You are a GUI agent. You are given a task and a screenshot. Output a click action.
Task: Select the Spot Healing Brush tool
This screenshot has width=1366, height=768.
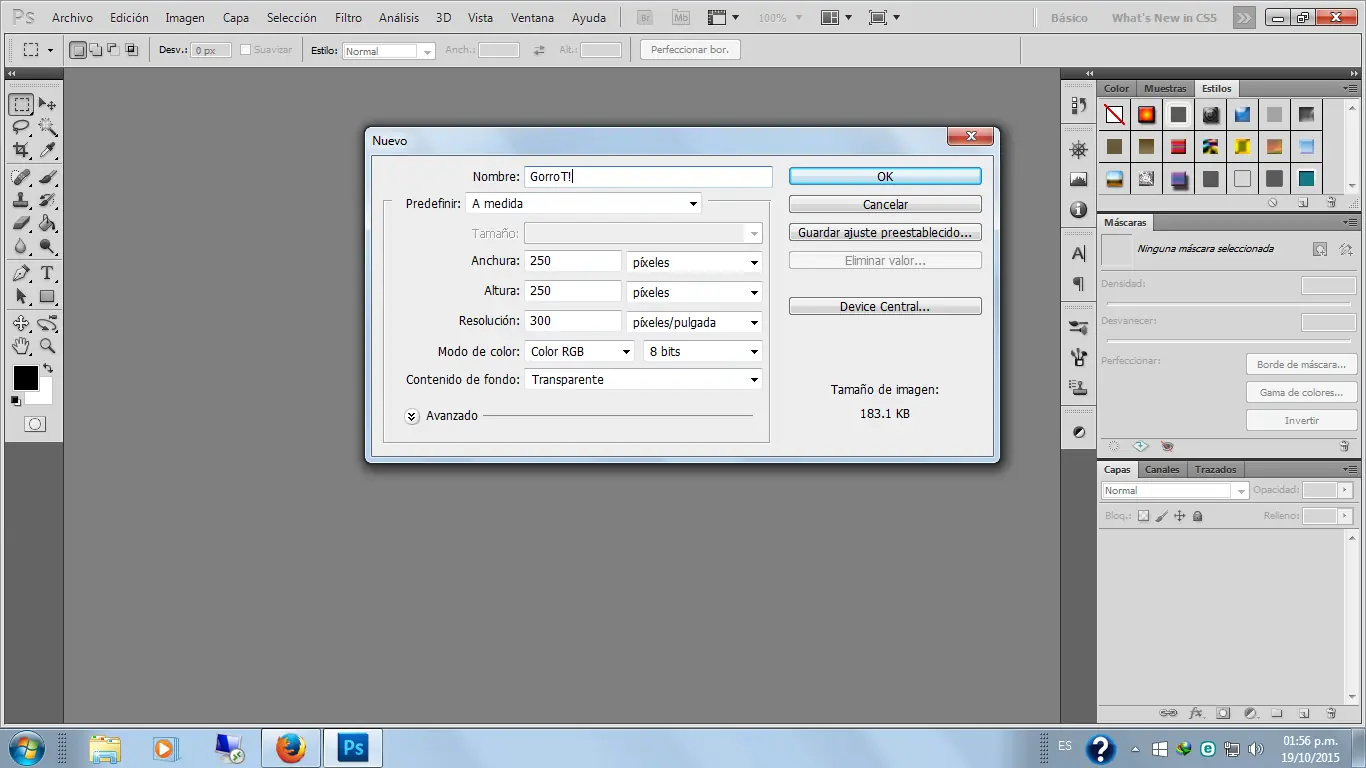21,177
